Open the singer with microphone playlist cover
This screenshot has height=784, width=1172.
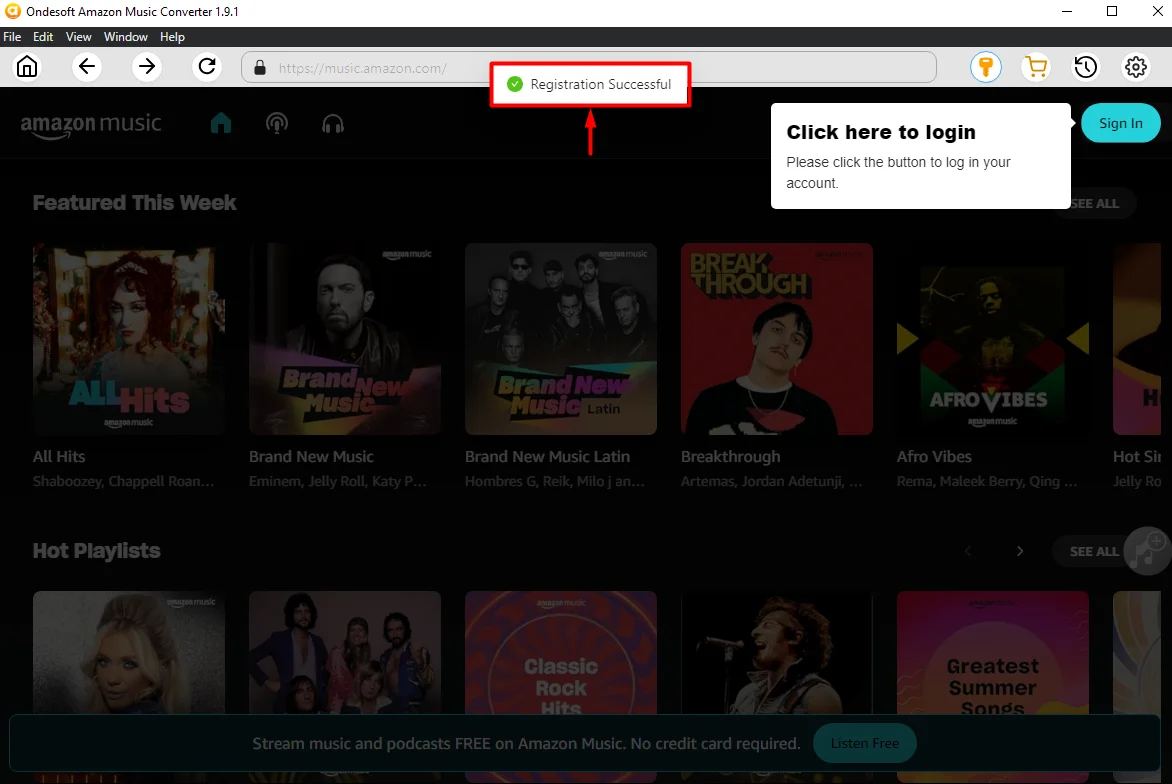(x=777, y=652)
